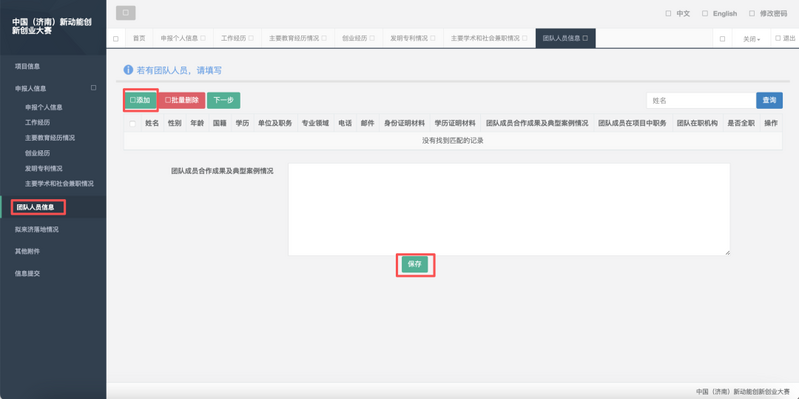Open 拟来济落地情况 in the sidebar
The image size is (799, 399).
(37, 229)
